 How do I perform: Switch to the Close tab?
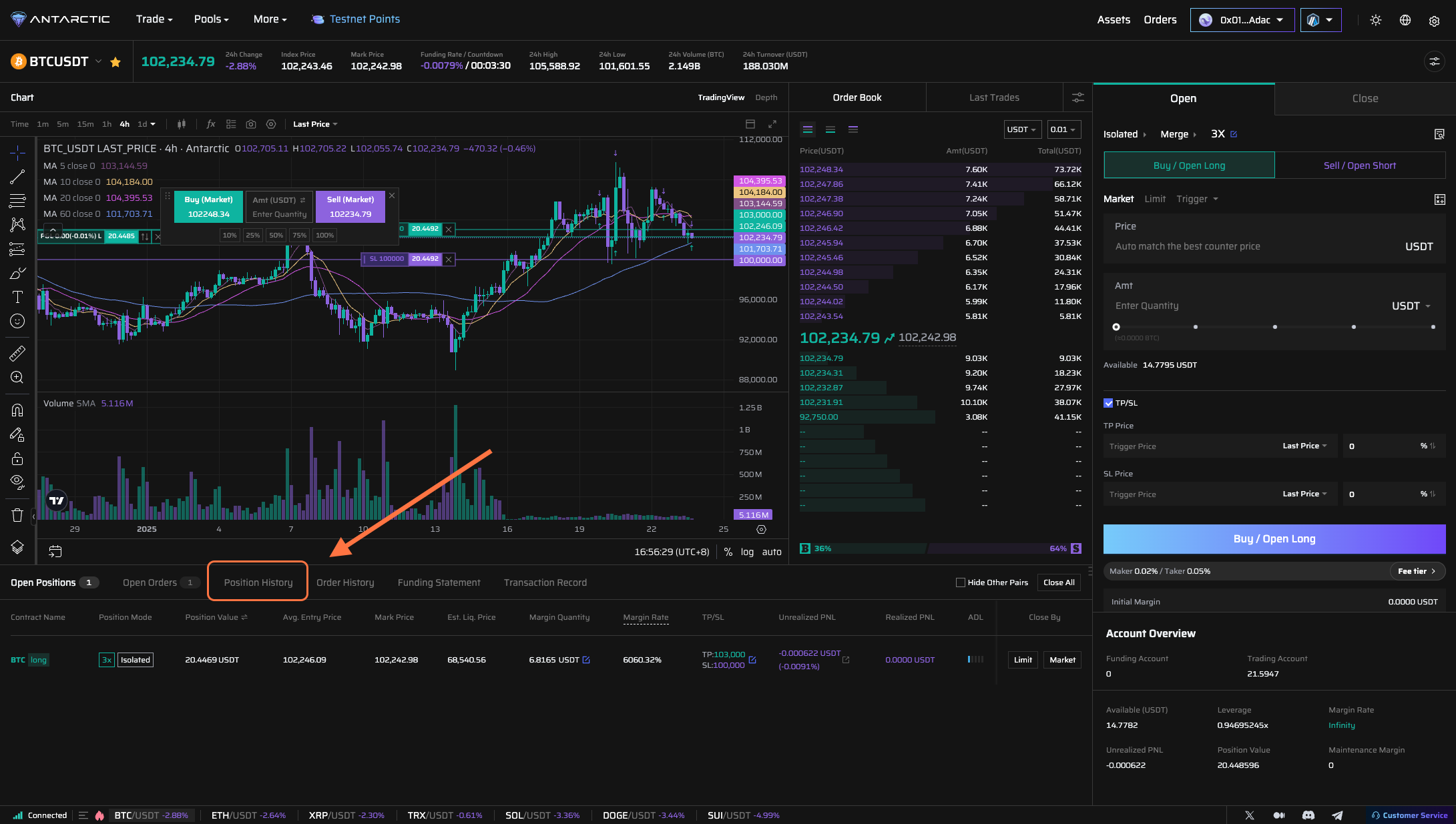pyautogui.click(x=1365, y=98)
